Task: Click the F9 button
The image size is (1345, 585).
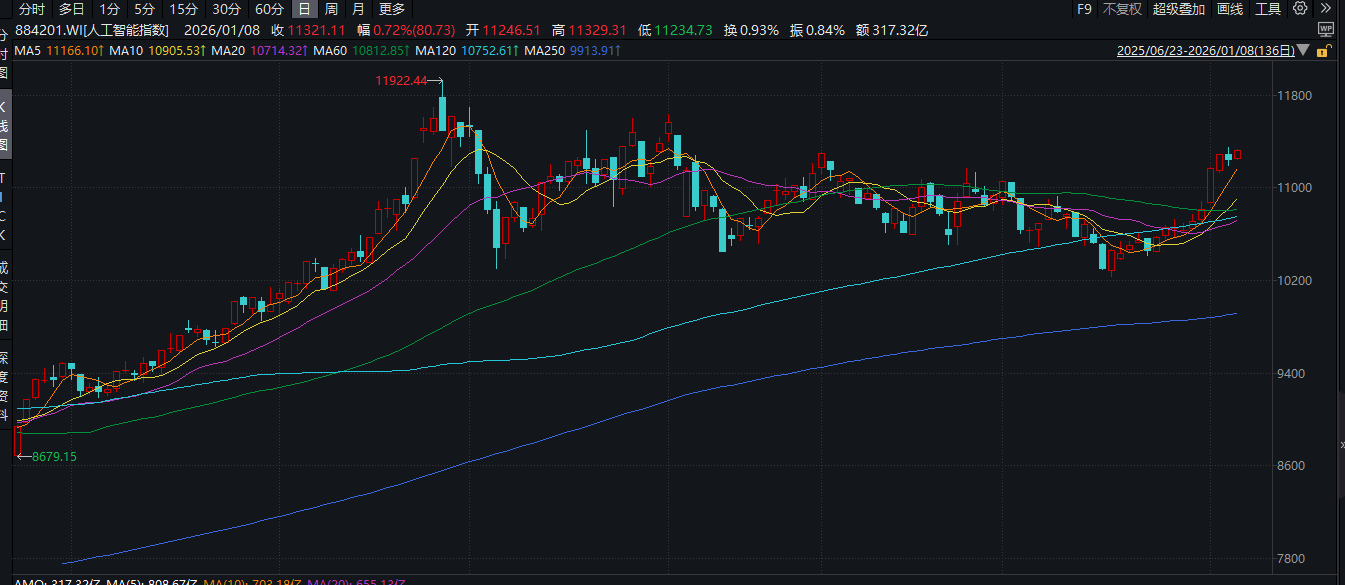Action: point(1084,9)
